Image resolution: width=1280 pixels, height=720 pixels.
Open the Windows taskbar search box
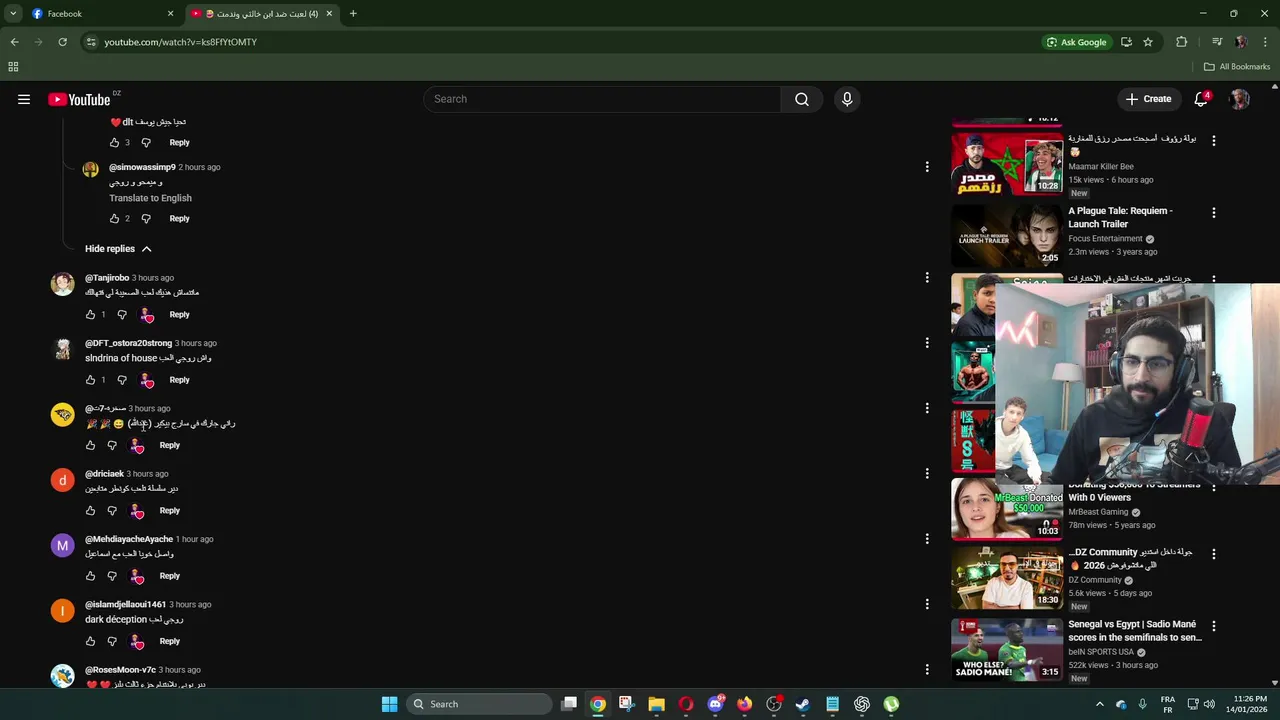pos(481,704)
